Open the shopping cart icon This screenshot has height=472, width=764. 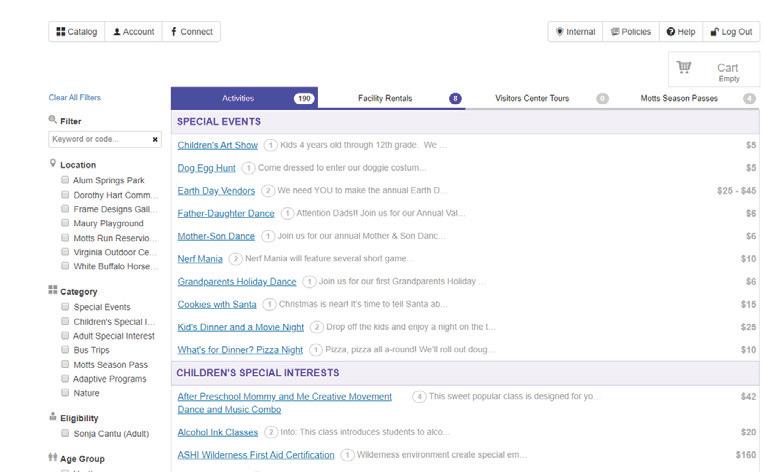684,67
